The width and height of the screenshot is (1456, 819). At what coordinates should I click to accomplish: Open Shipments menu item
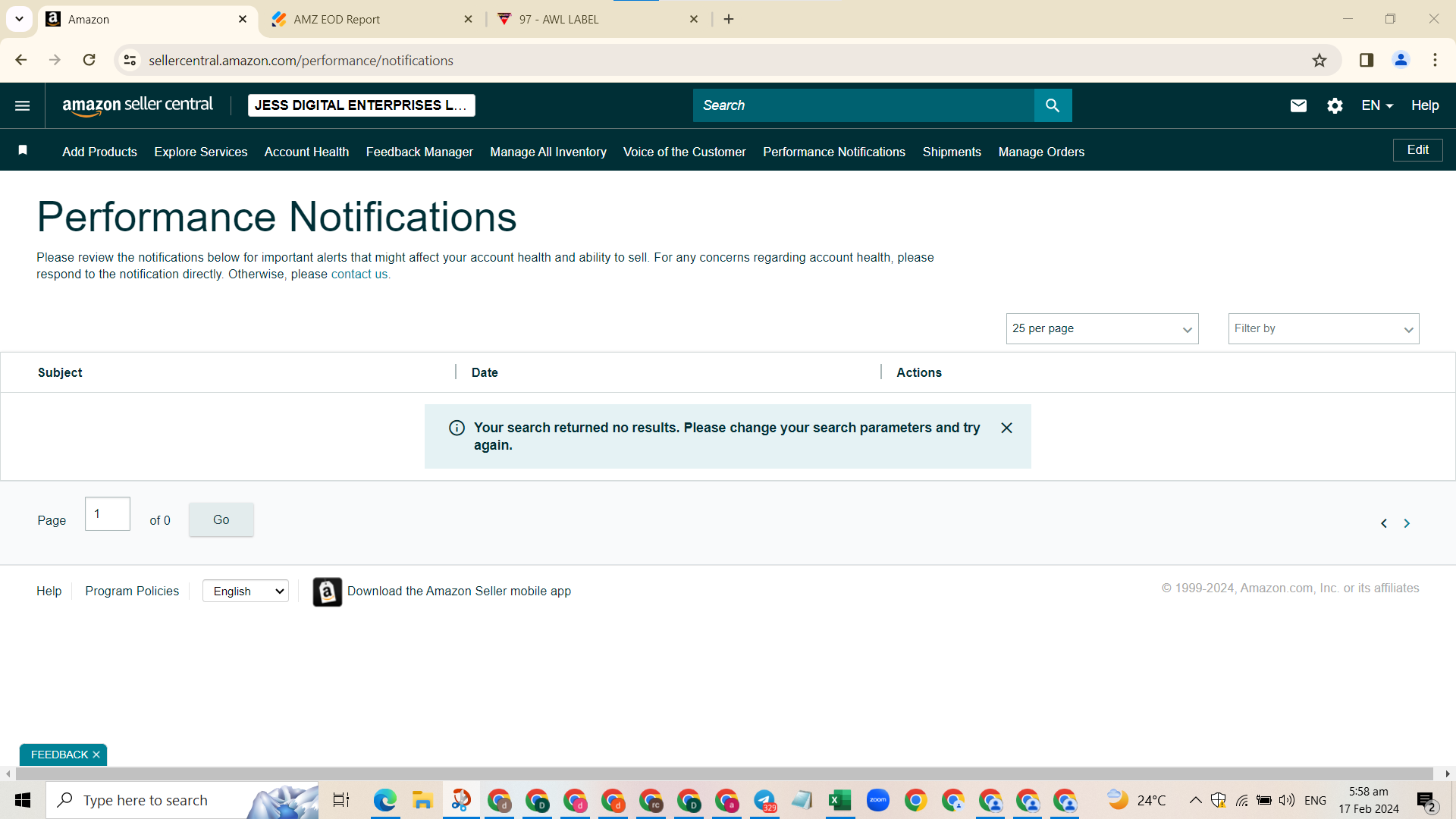(x=952, y=152)
